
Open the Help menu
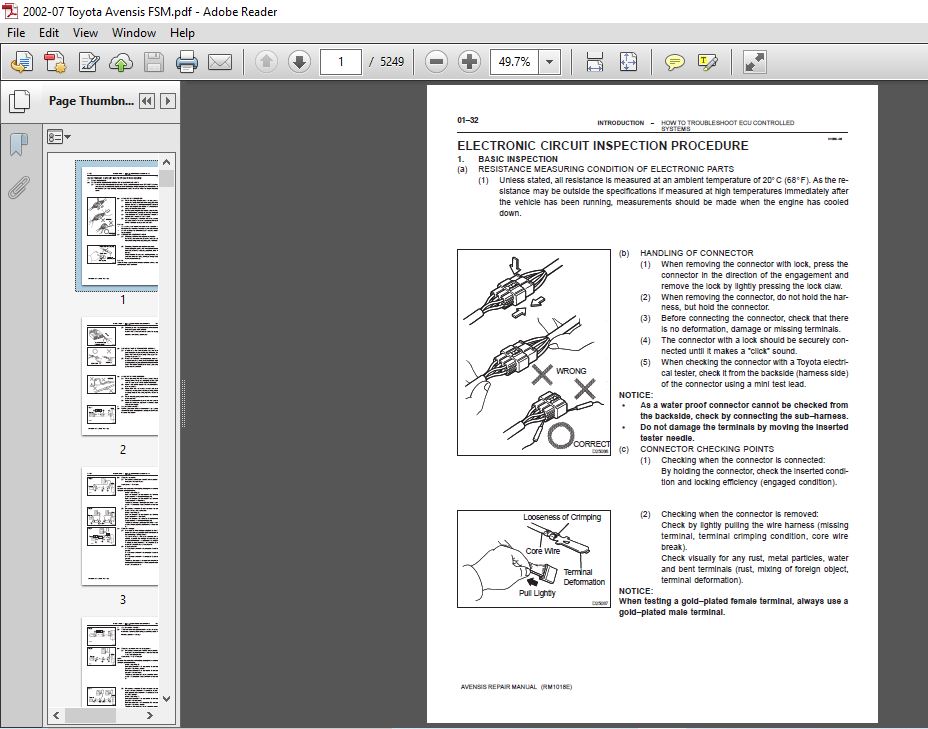pos(182,33)
